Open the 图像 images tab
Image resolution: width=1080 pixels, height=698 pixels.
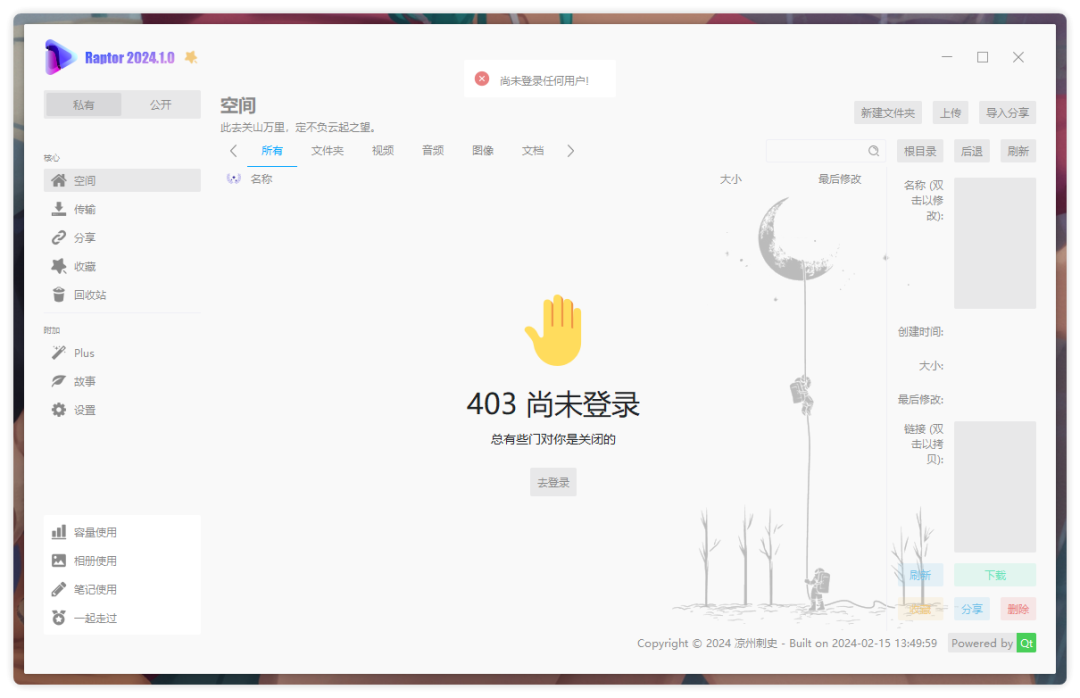click(x=482, y=150)
